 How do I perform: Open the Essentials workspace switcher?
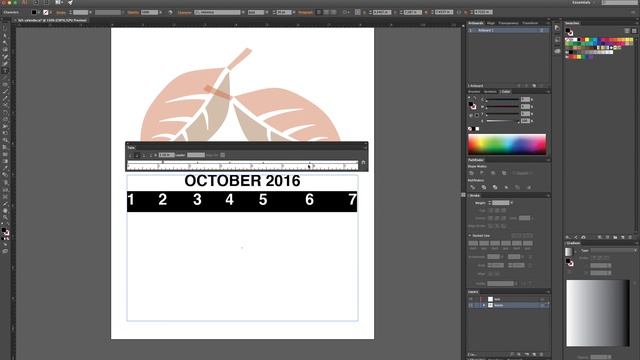click(583, 2)
